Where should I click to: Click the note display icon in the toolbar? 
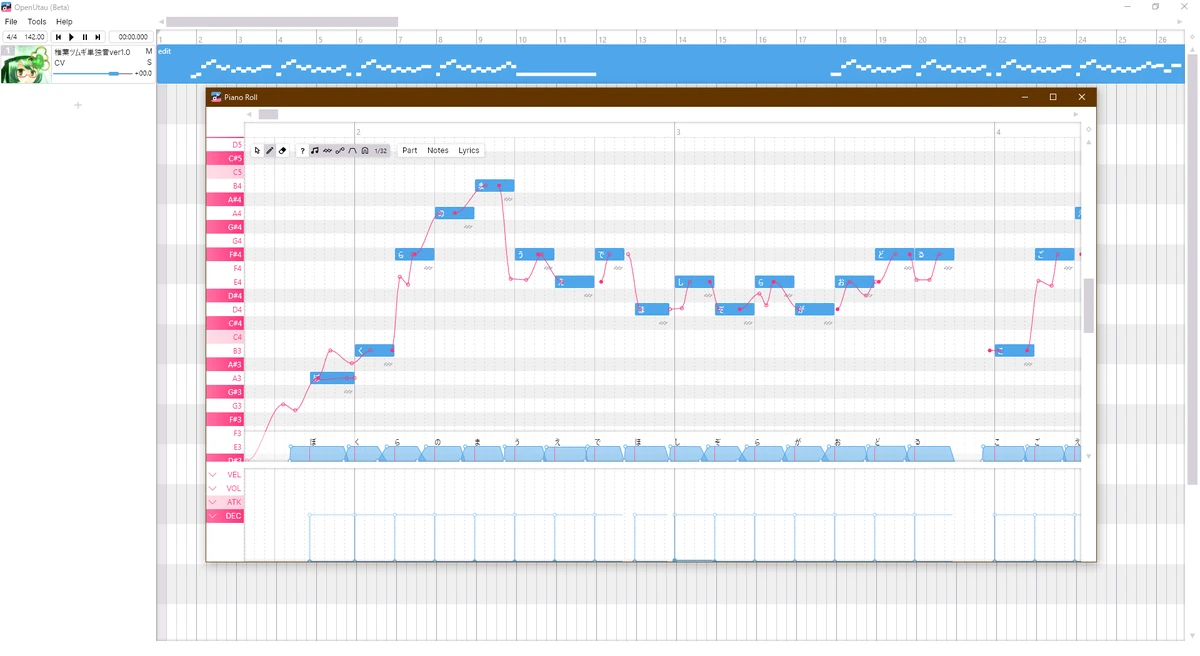click(x=315, y=150)
